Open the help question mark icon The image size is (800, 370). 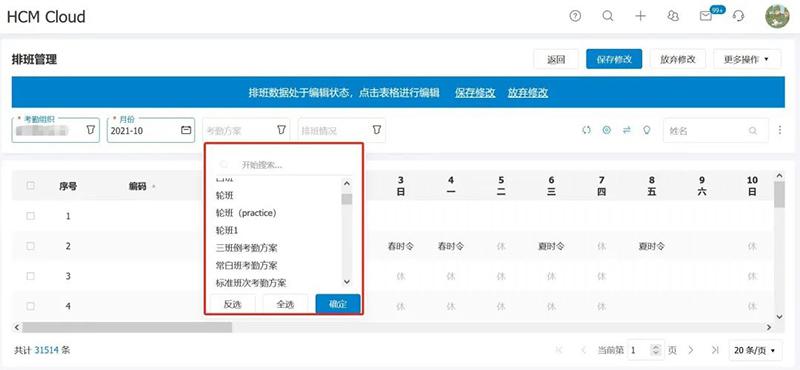[x=575, y=16]
